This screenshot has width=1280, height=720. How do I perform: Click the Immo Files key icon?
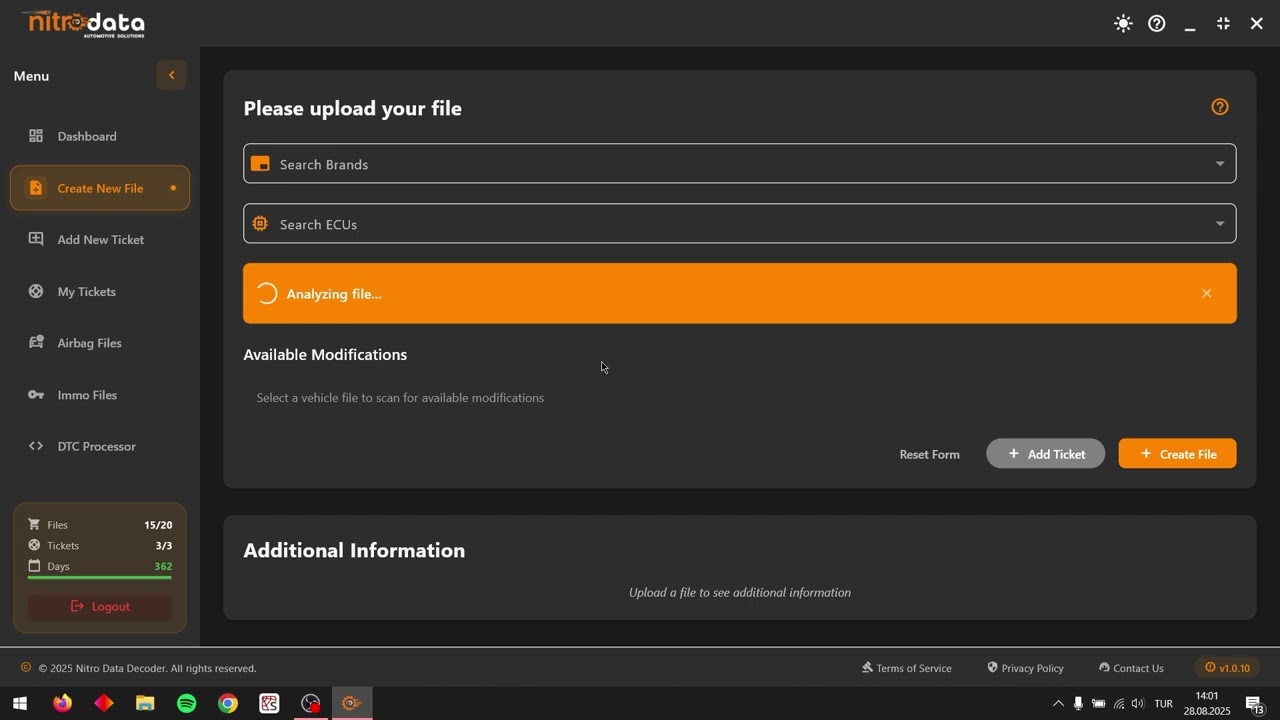coord(36,395)
